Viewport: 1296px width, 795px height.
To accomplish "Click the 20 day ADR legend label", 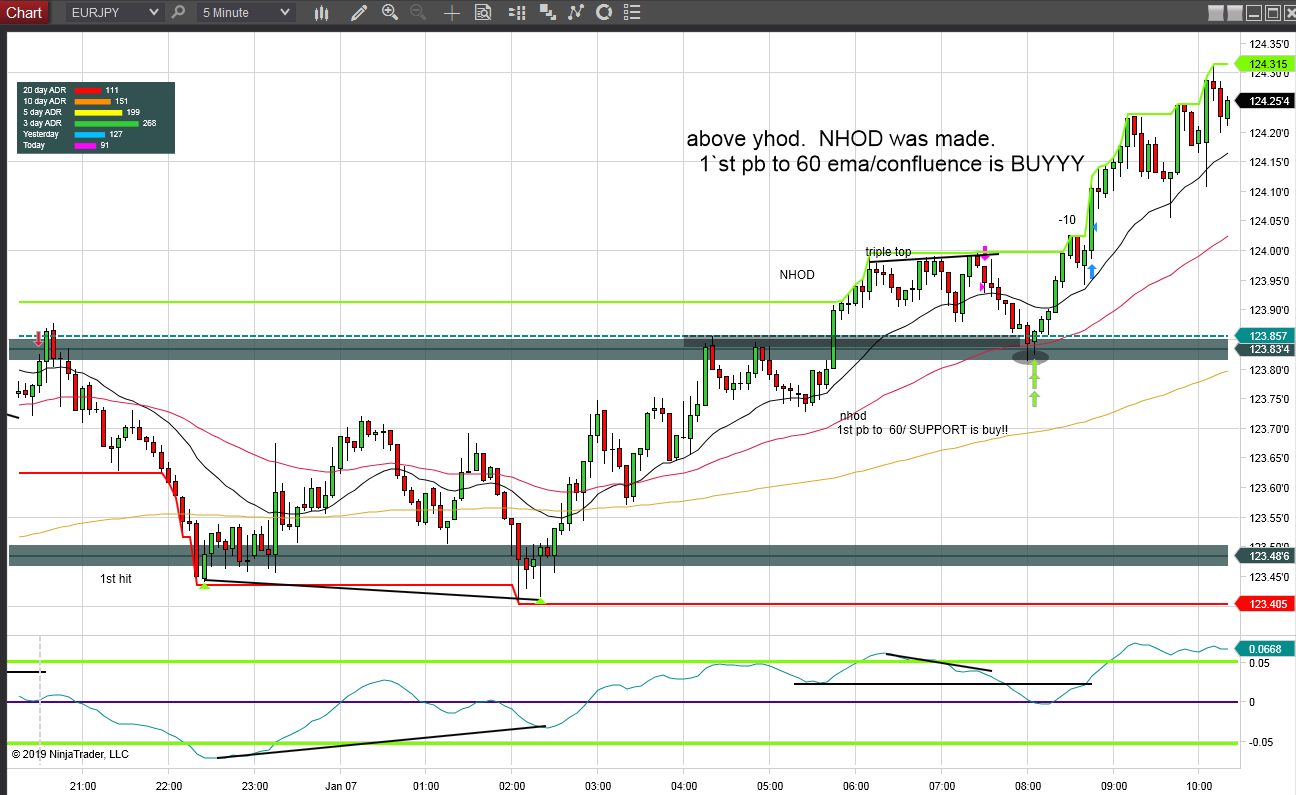I will [x=45, y=90].
